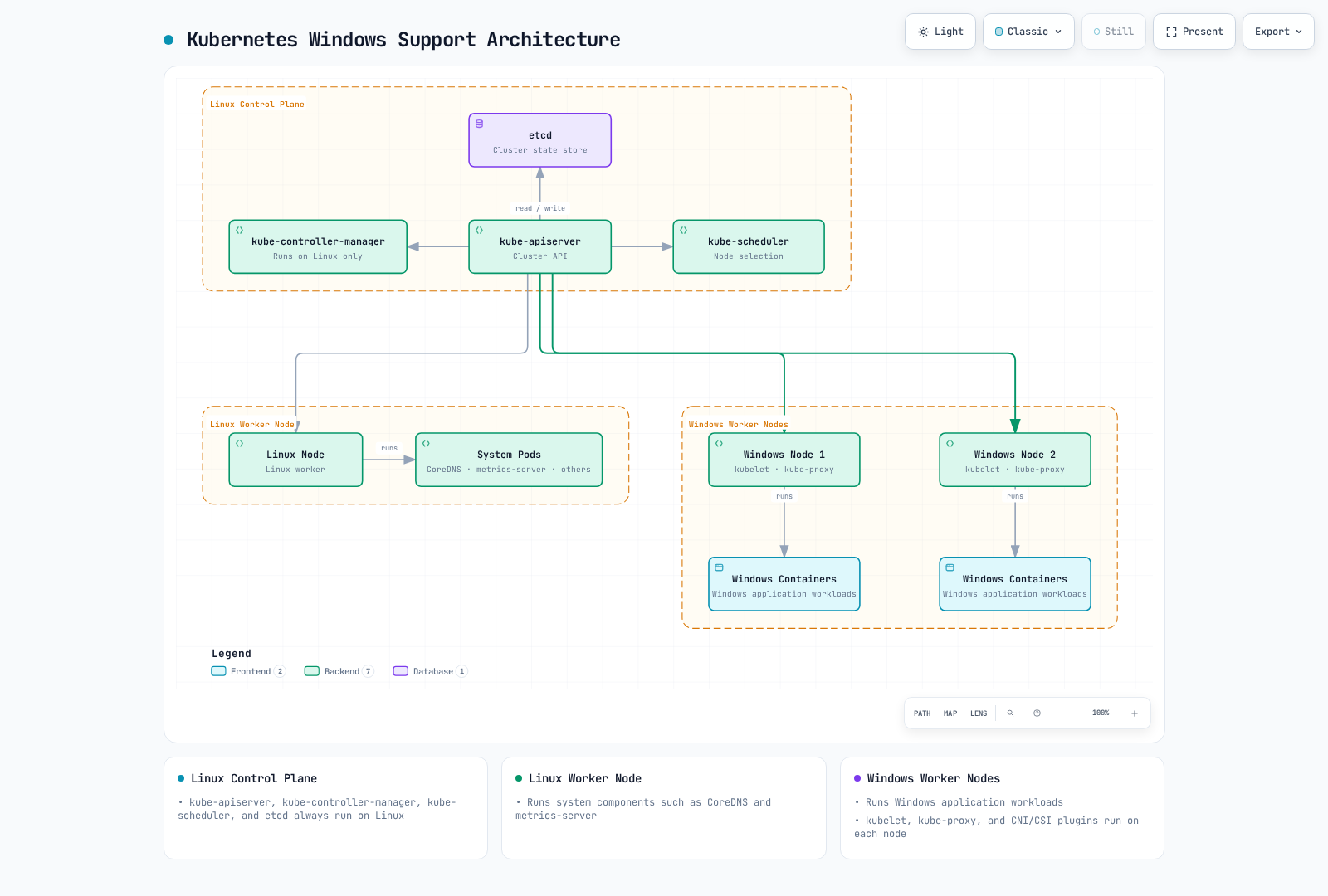
Task: Click the 'Legend' heading
Action: (x=232, y=654)
